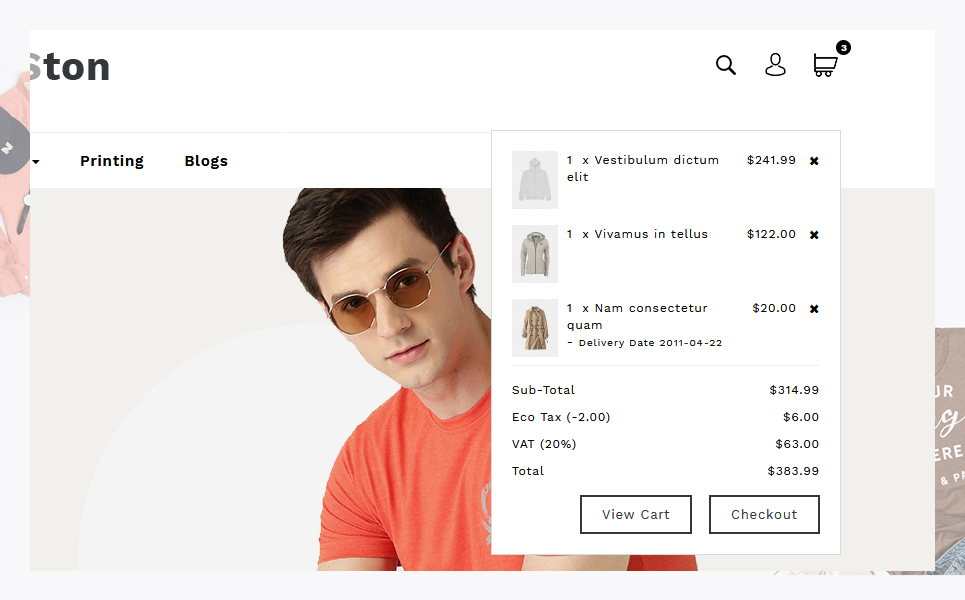Click the grey jacket thumbnail

[535, 254]
